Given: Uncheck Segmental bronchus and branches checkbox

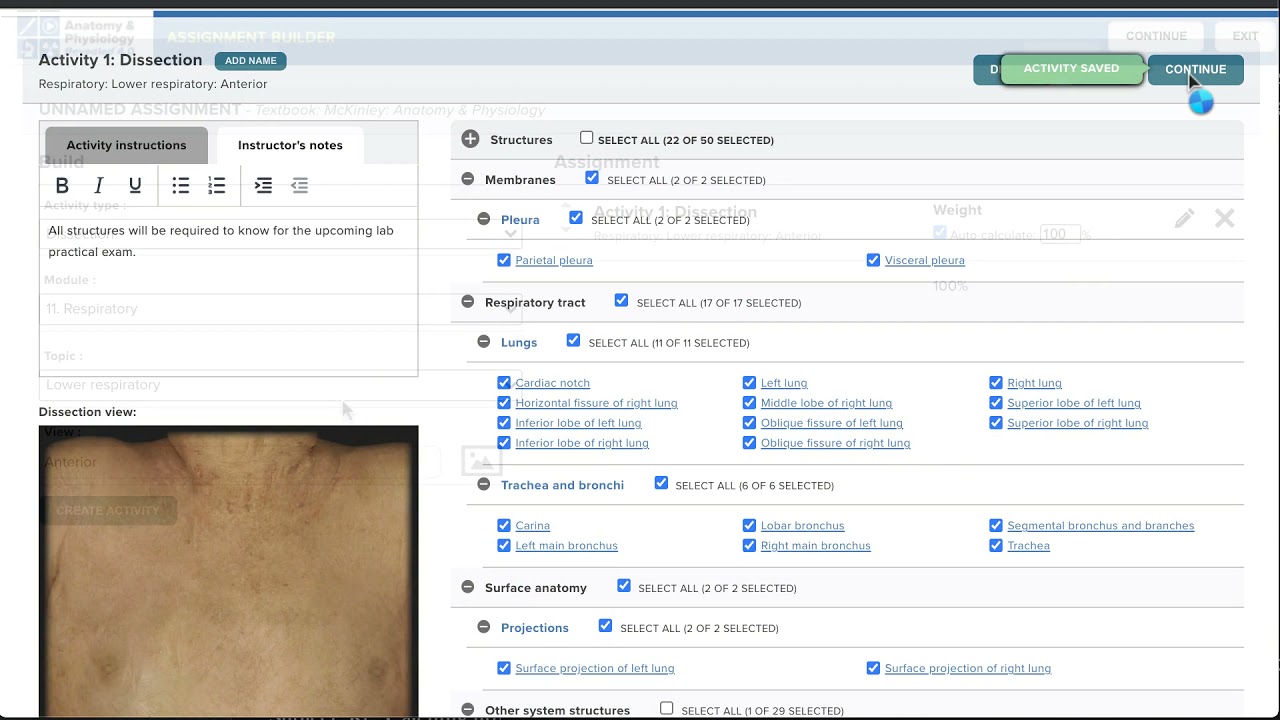Looking at the screenshot, I should pos(996,525).
